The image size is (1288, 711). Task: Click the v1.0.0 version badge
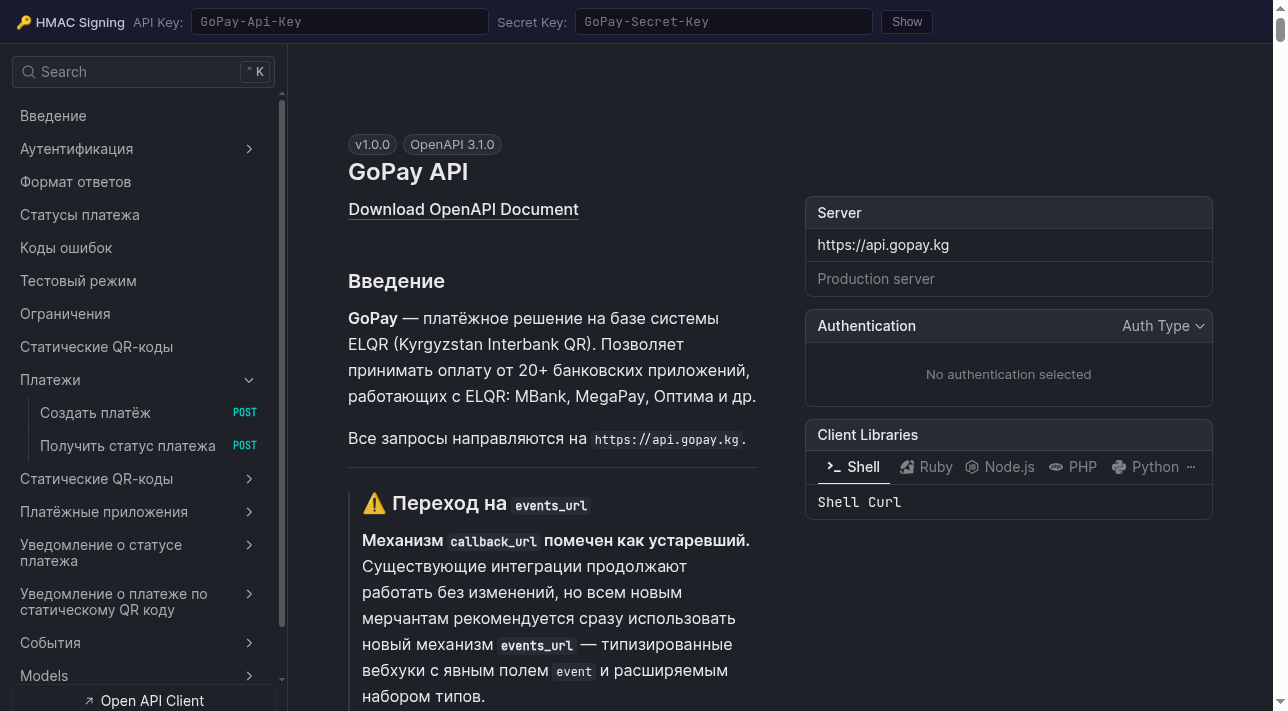coord(372,144)
